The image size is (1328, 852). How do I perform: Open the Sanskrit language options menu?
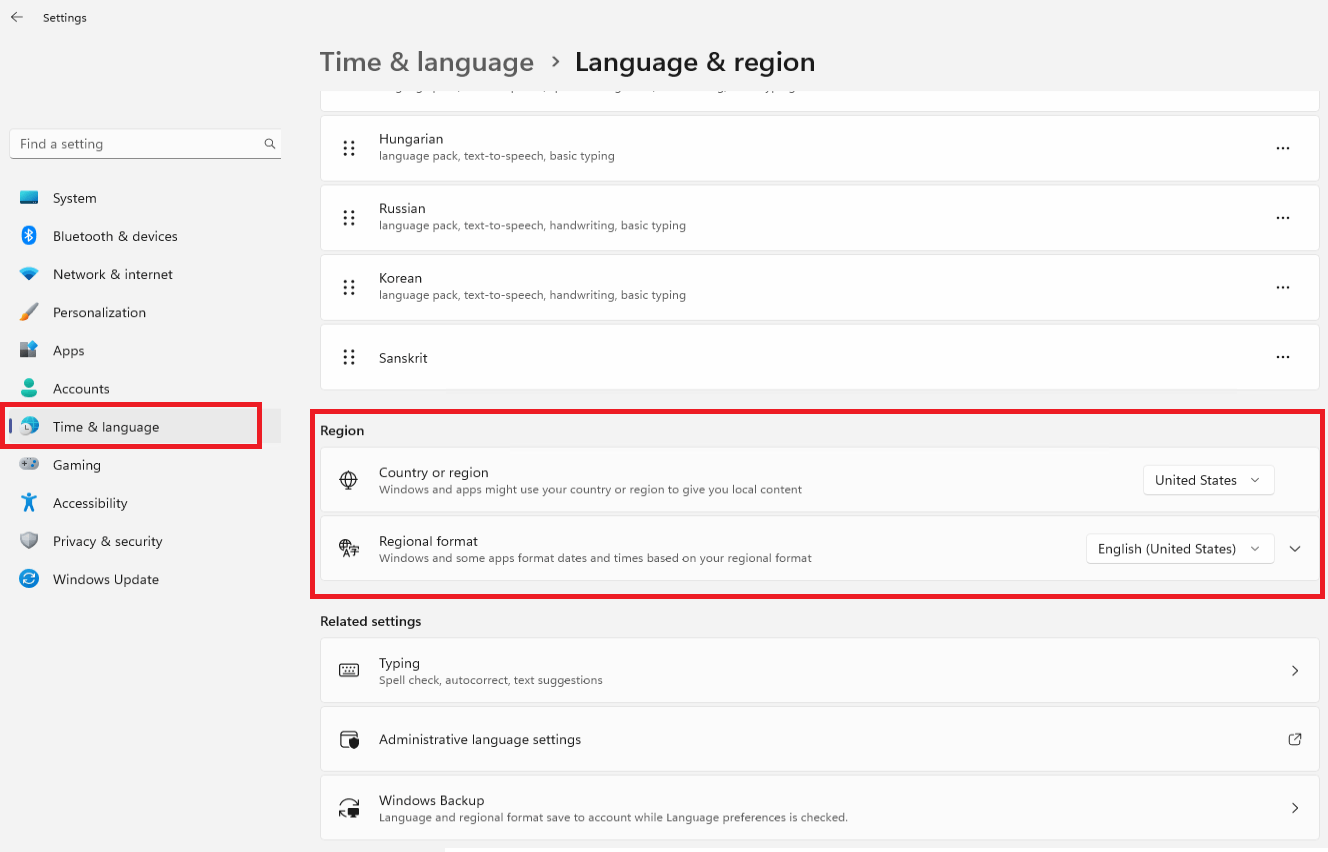pos(1283,357)
